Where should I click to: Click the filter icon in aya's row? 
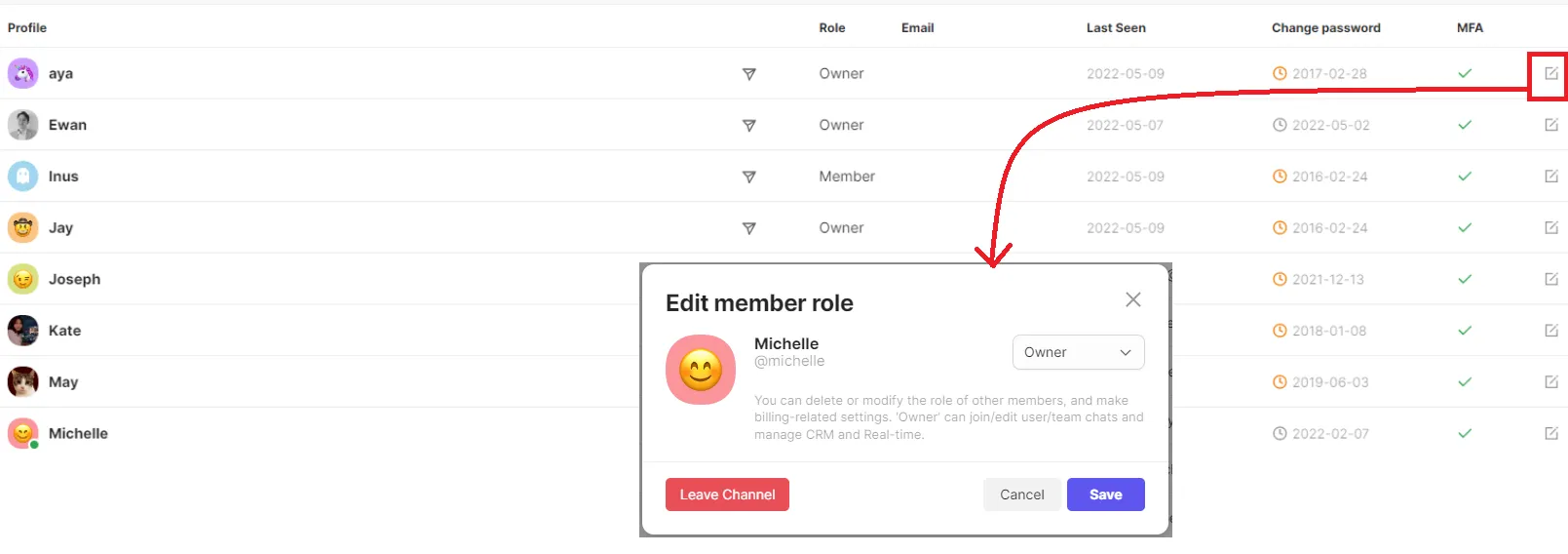[x=748, y=74]
